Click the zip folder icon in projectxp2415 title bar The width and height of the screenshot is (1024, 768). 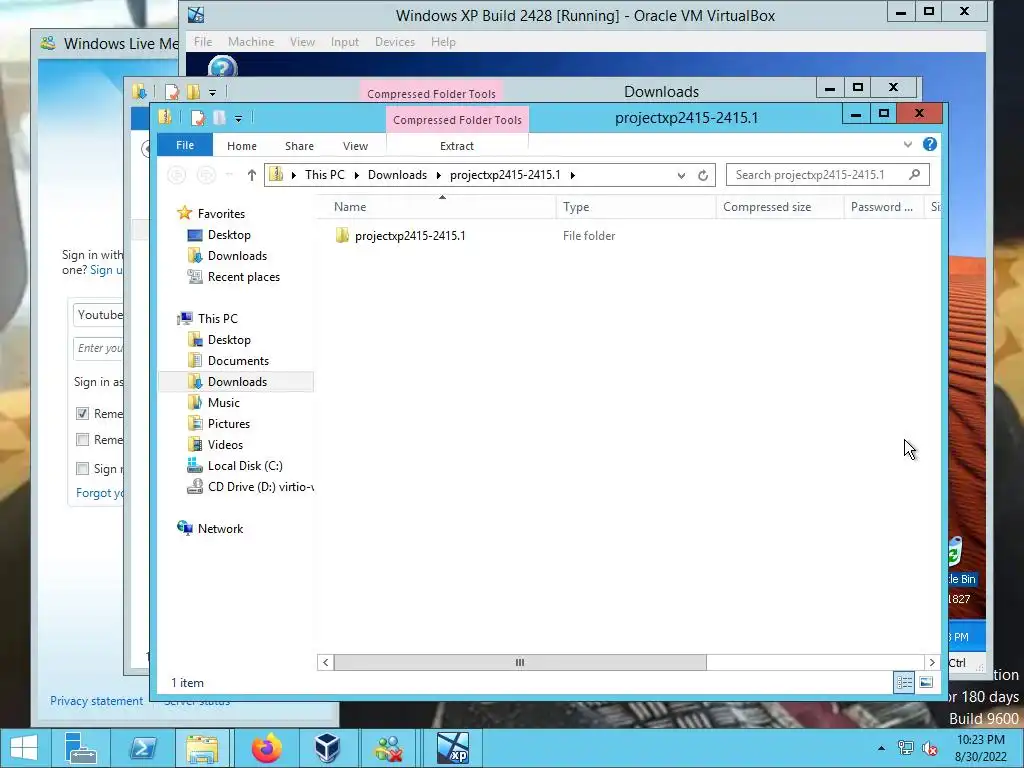165,118
